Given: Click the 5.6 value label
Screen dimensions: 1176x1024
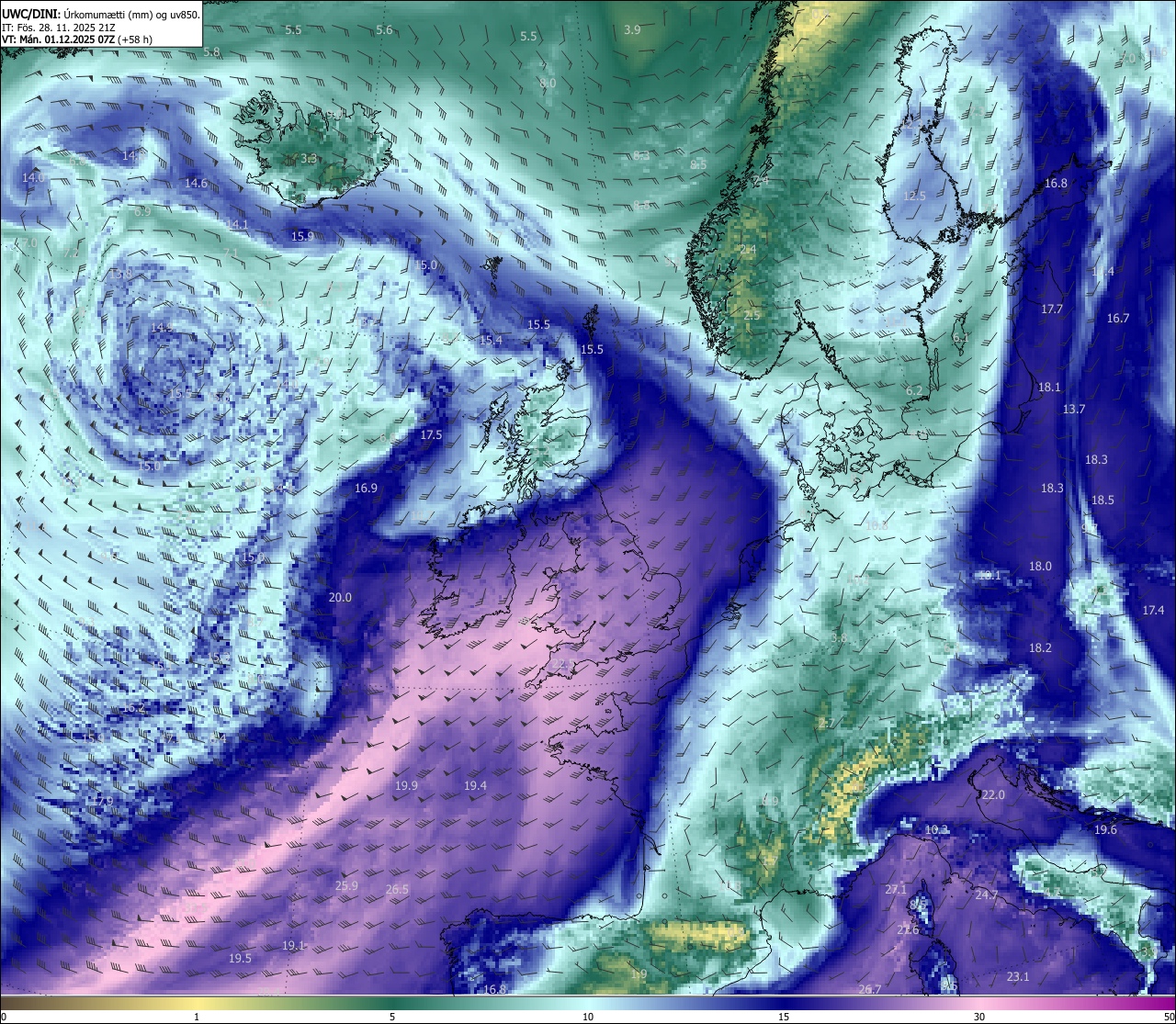Looking at the screenshot, I should click(x=384, y=30).
